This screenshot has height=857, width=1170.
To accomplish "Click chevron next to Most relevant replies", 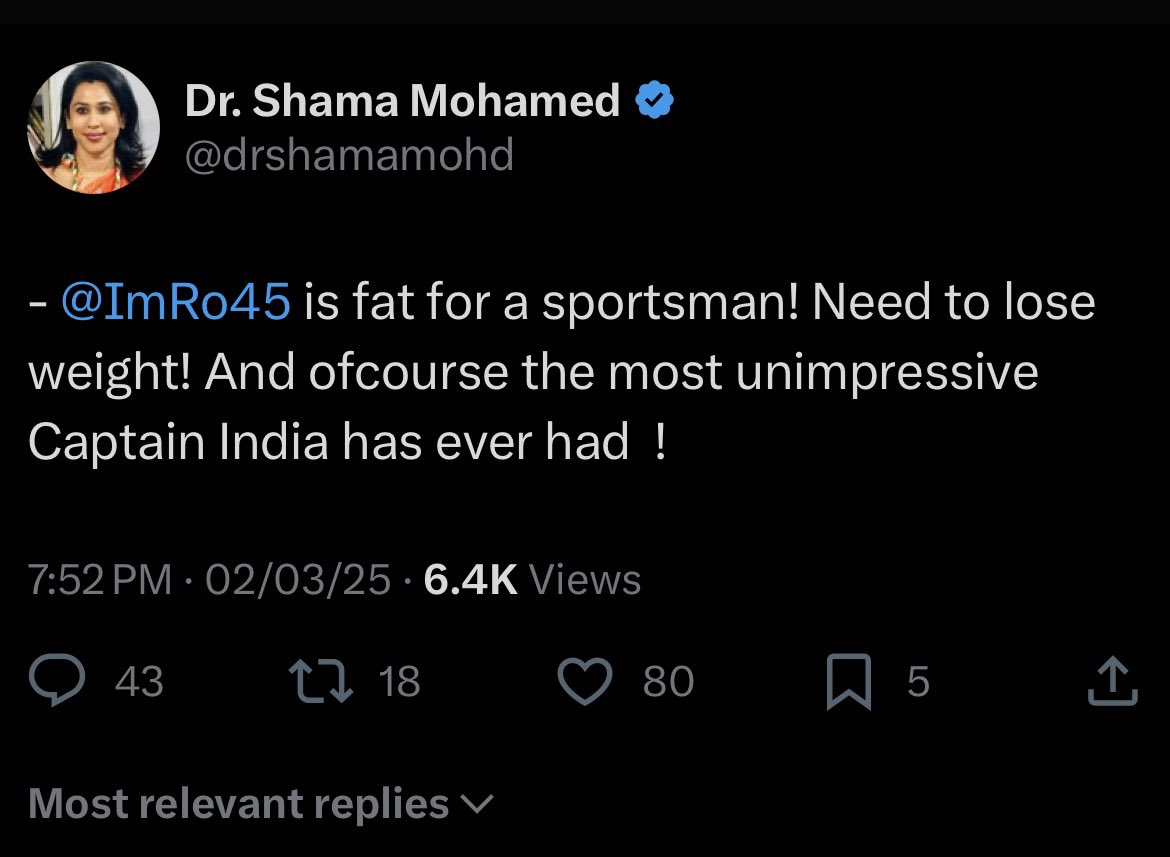I will (478, 804).
